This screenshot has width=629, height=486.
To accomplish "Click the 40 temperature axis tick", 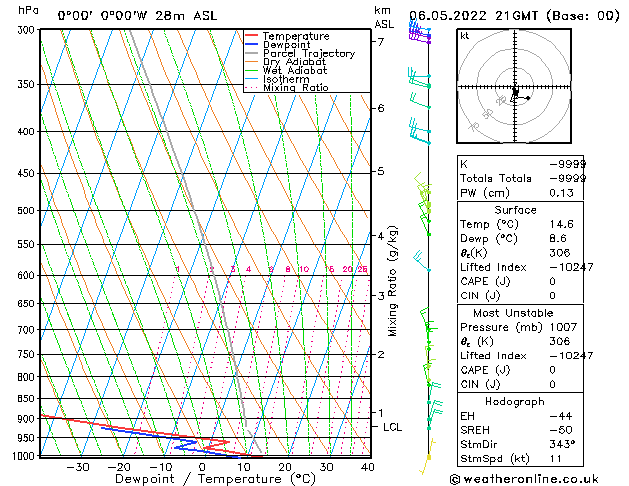I will 367,467.
